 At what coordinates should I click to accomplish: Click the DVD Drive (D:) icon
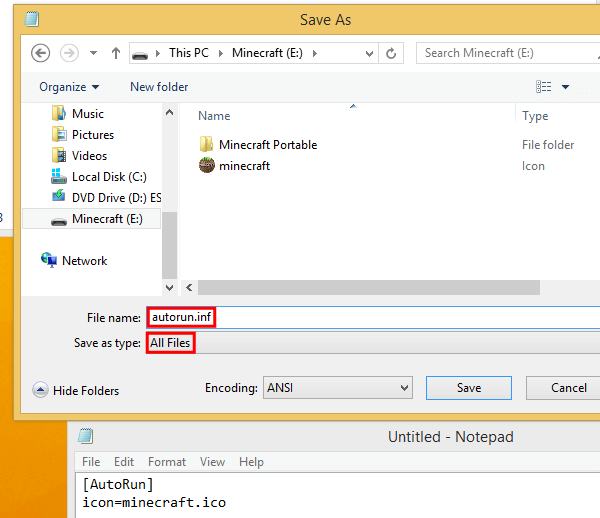[59, 196]
